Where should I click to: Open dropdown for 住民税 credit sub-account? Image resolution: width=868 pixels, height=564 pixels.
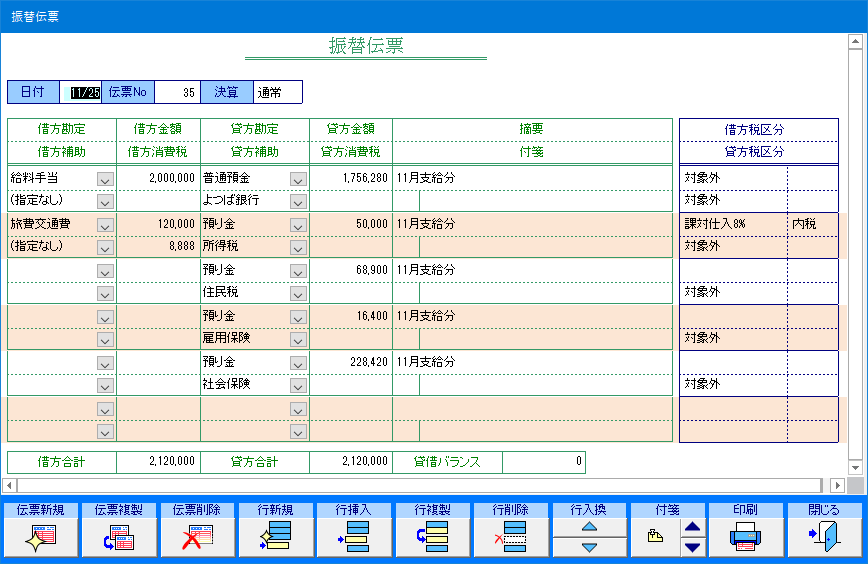click(298, 293)
